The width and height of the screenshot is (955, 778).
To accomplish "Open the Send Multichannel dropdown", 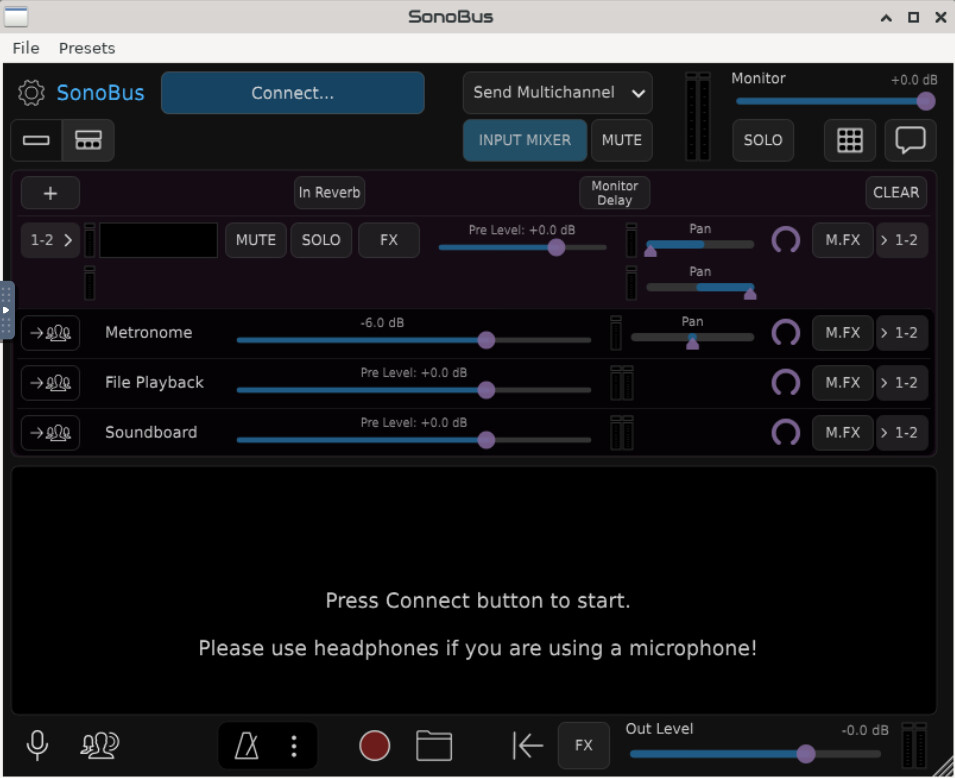I will click(557, 93).
